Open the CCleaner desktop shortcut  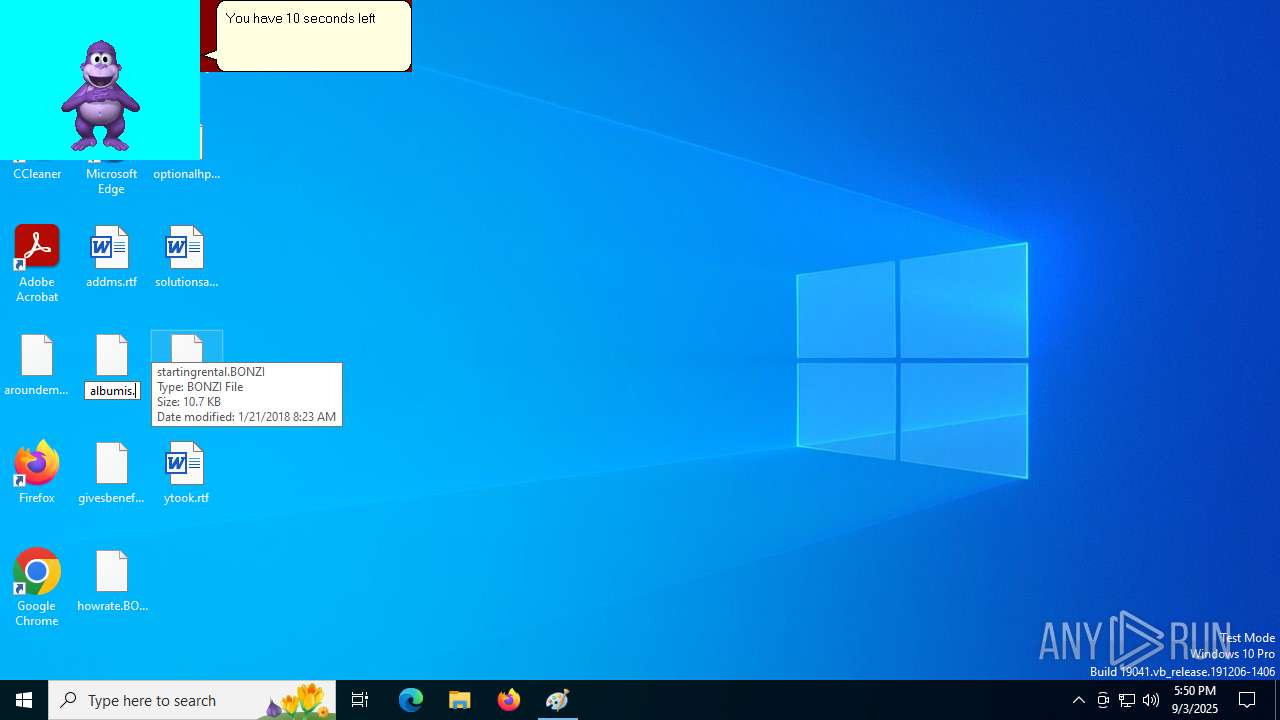37,173
